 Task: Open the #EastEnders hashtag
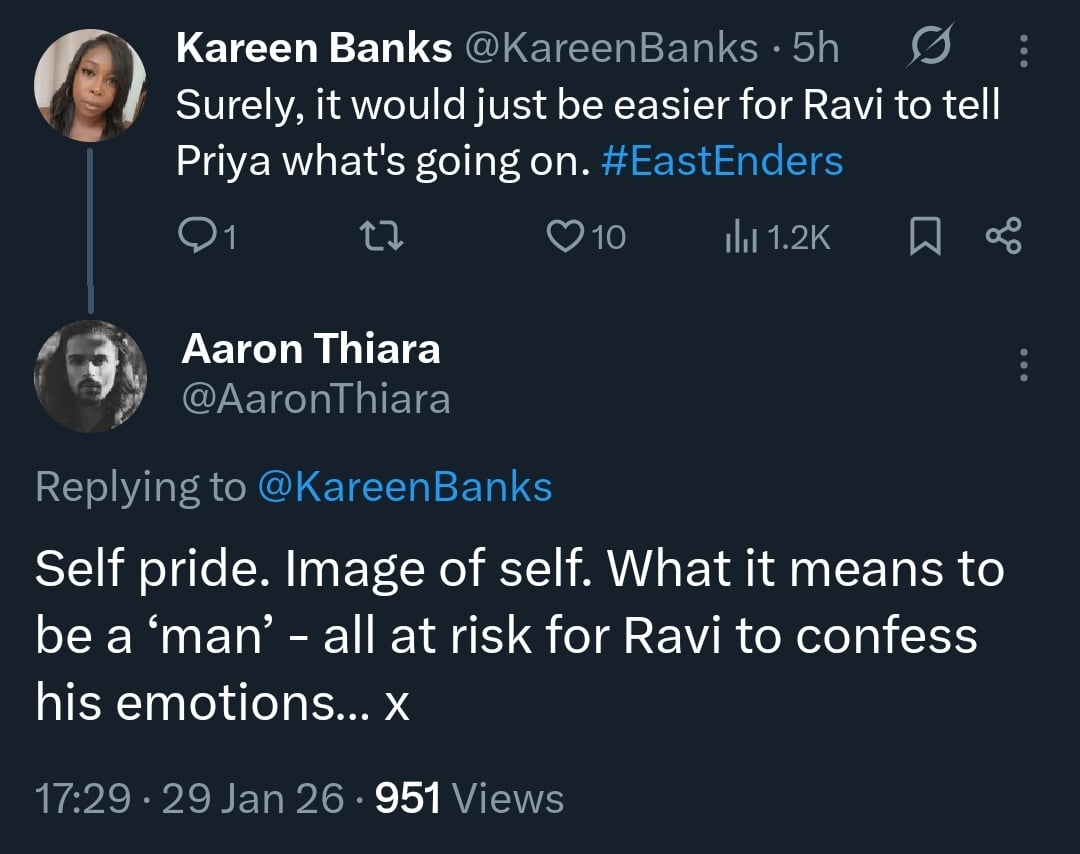click(723, 161)
